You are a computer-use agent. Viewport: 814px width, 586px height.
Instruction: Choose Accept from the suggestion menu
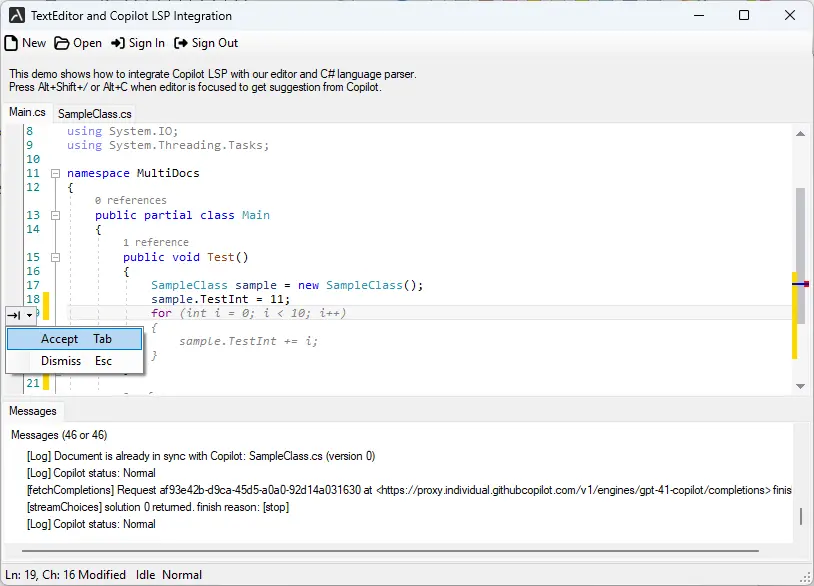(x=74, y=339)
